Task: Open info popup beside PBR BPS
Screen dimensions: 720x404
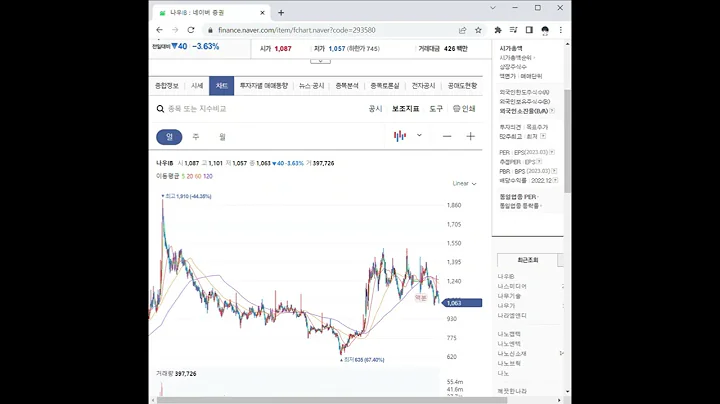Action: point(554,171)
